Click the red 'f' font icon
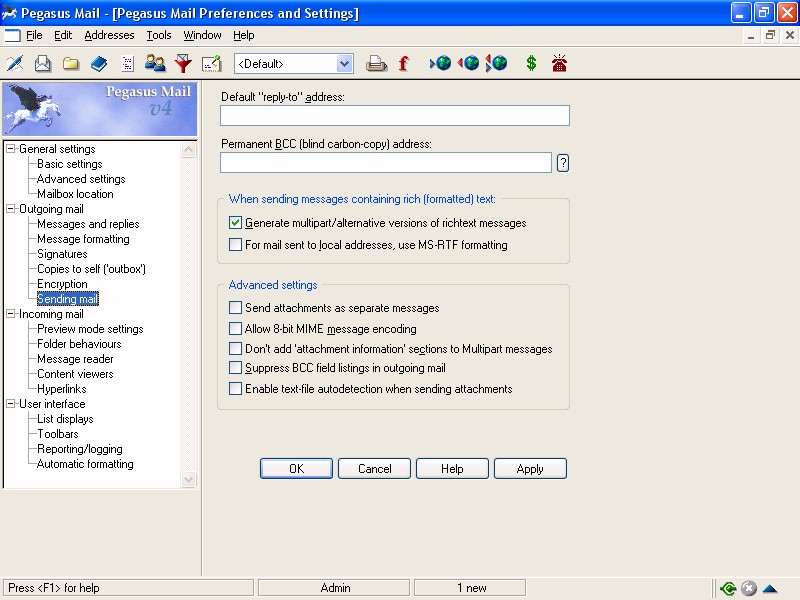This screenshot has height=600, width=800. [404, 63]
